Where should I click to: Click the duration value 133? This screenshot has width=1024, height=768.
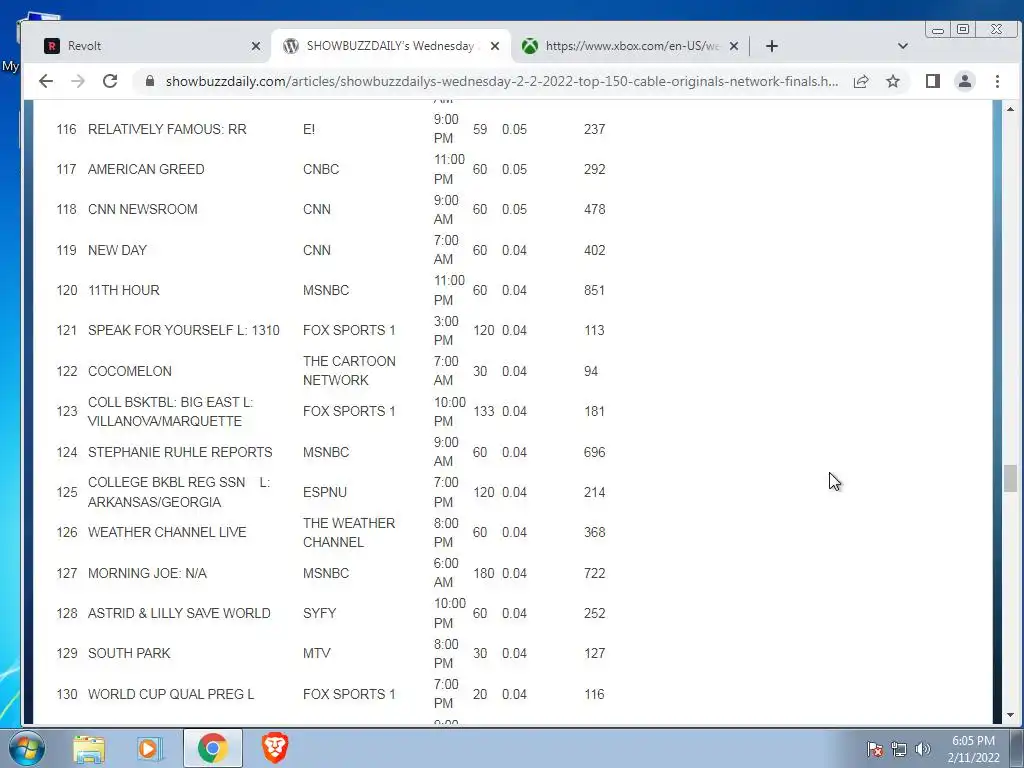[x=483, y=411]
